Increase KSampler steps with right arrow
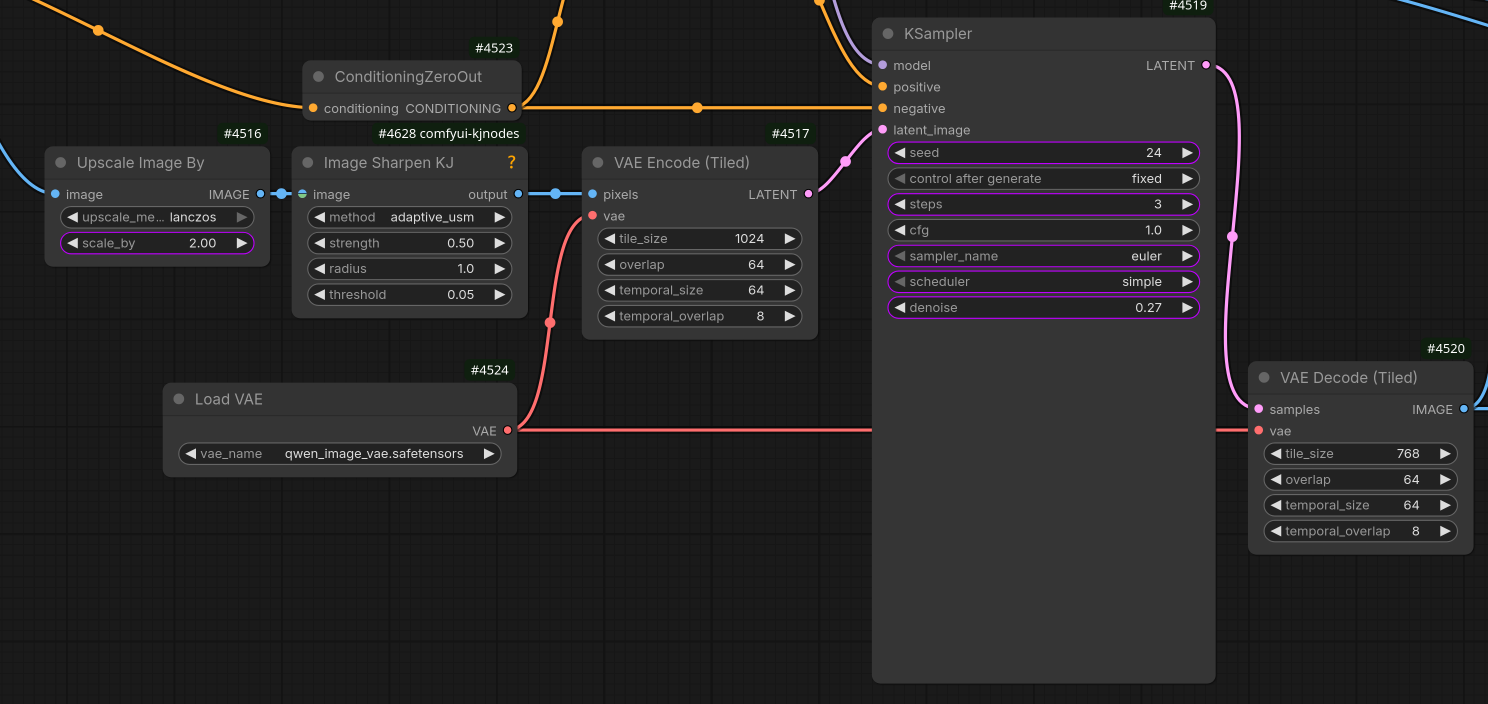Viewport: 1488px width, 704px height. pyautogui.click(x=1187, y=205)
